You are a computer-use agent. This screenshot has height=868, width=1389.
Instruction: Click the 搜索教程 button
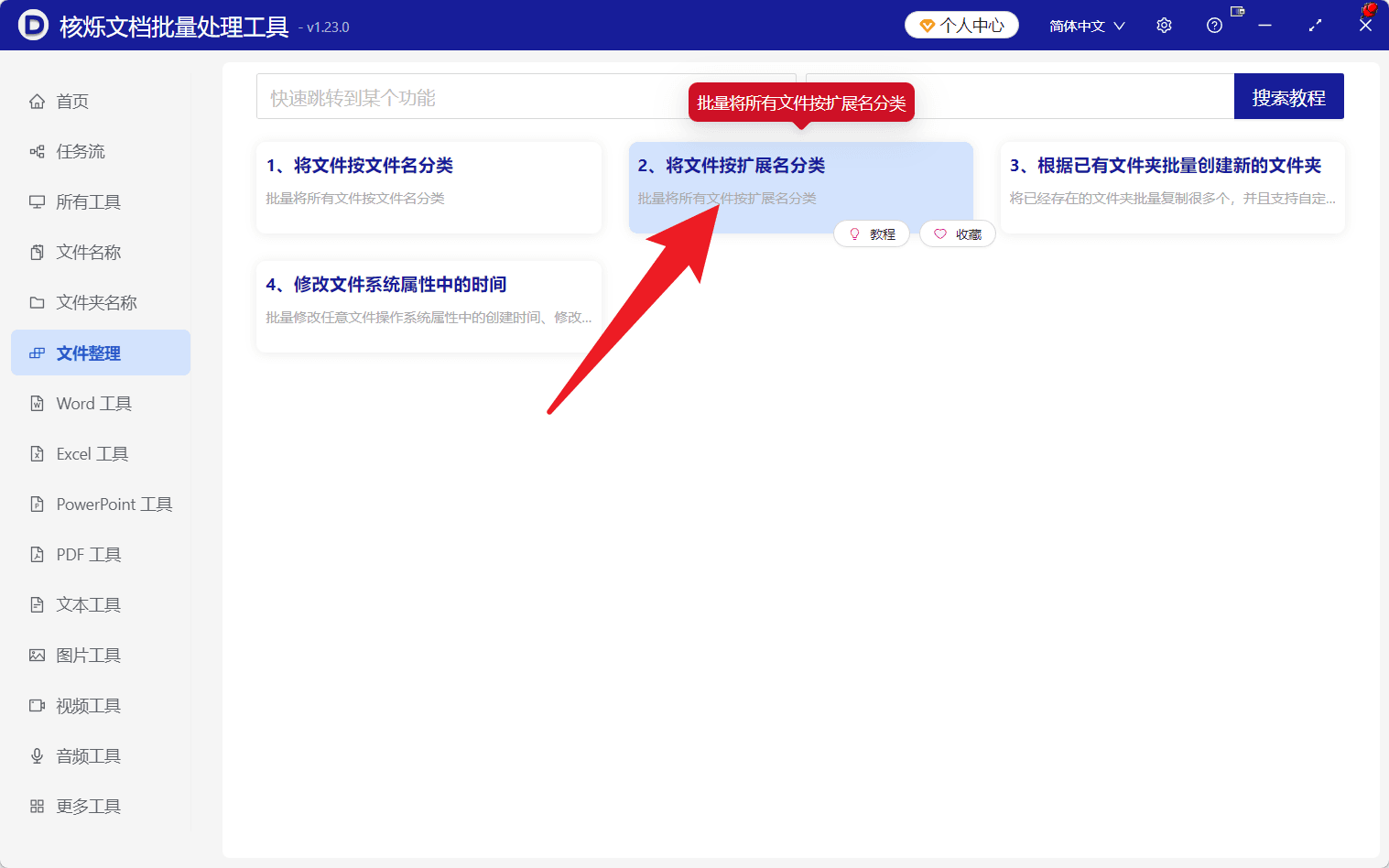pos(1289,96)
